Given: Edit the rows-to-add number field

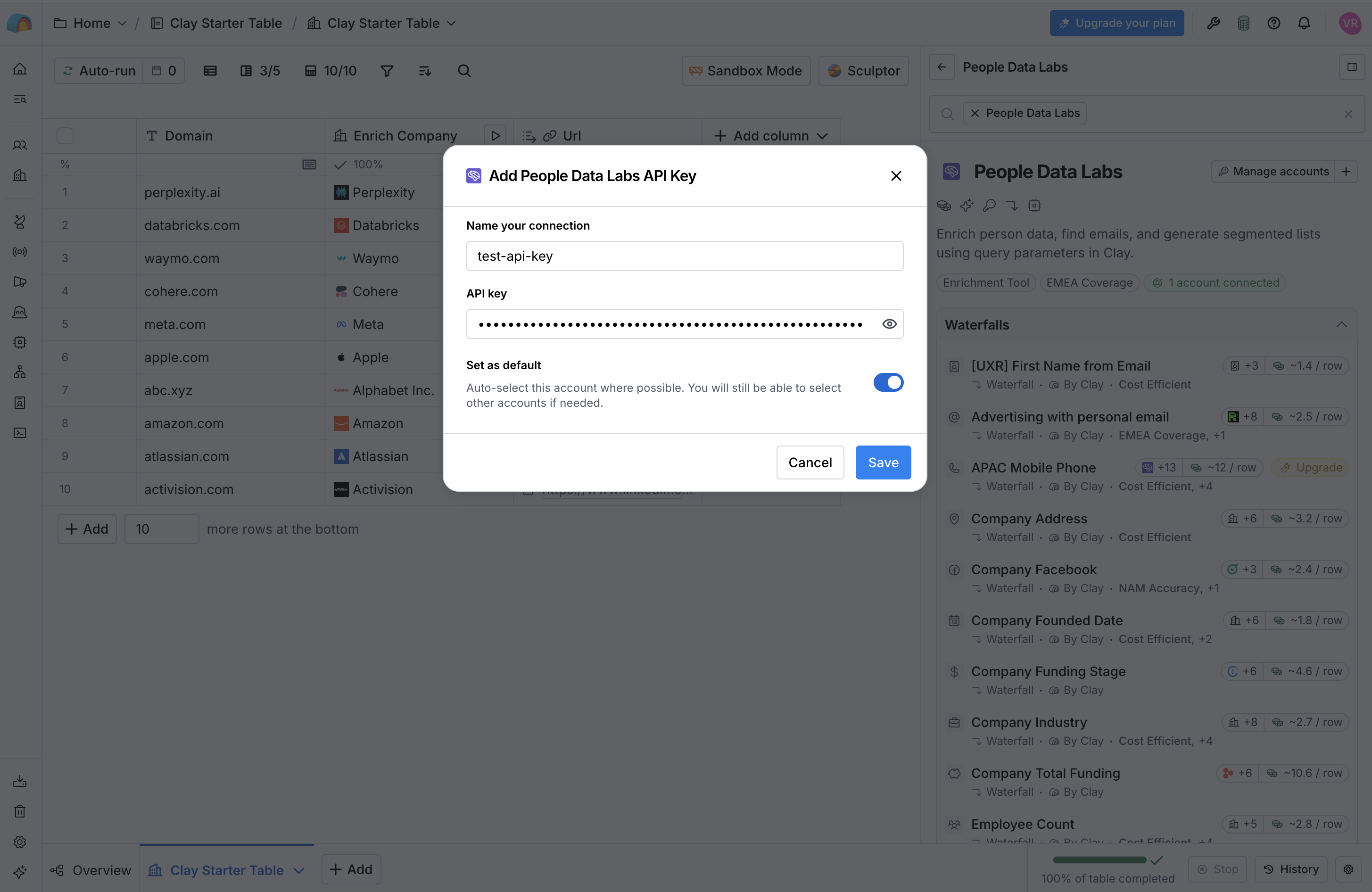Looking at the screenshot, I should pyautogui.click(x=161, y=529).
